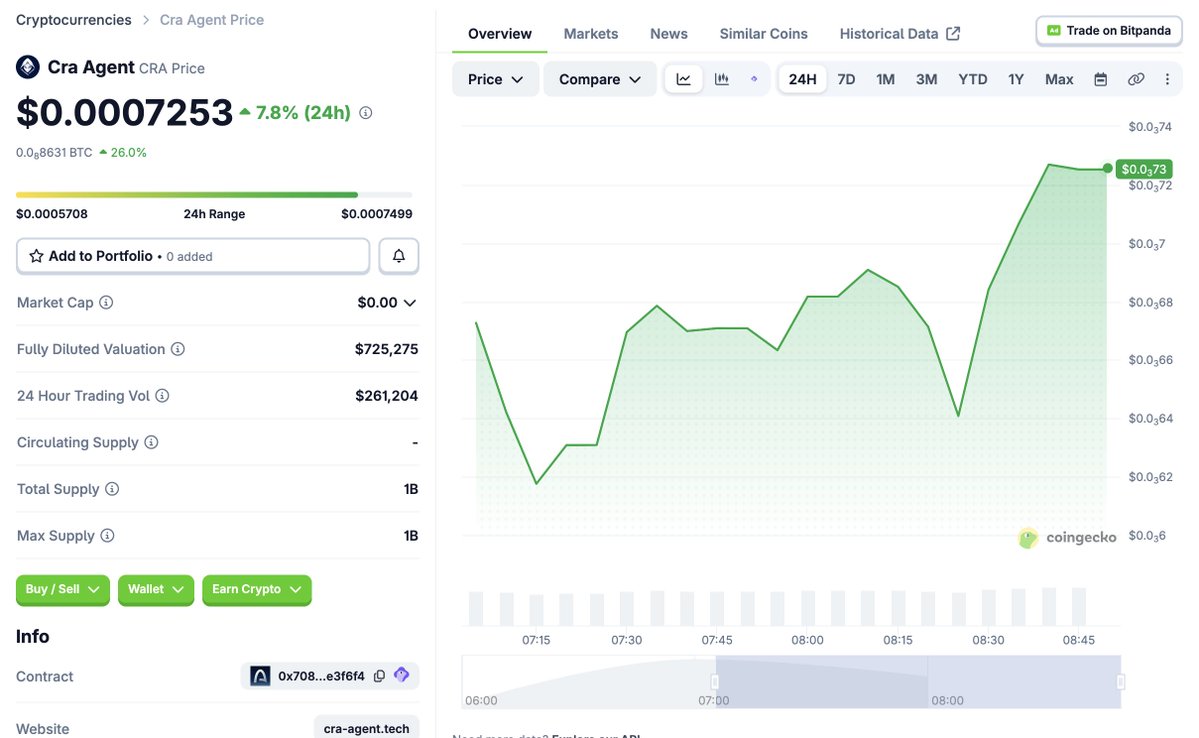Open the three-dot chart options menu
The image size is (1199, 738).
click(x=1167, y=79)
